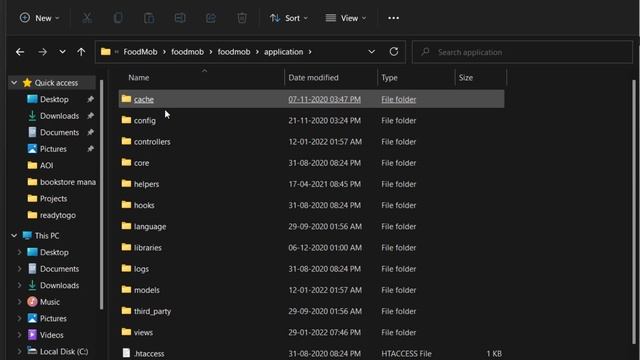
Task: Select the controllers folder
Action: (x=152, y=142)
